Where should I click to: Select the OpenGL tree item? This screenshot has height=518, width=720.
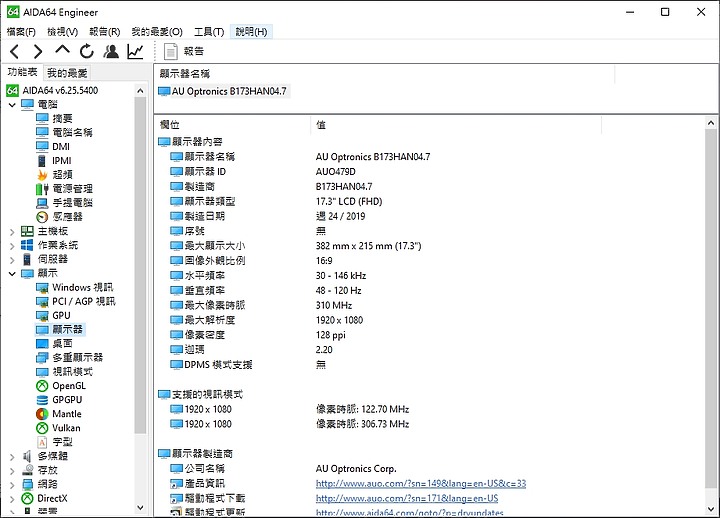(61, 386)
